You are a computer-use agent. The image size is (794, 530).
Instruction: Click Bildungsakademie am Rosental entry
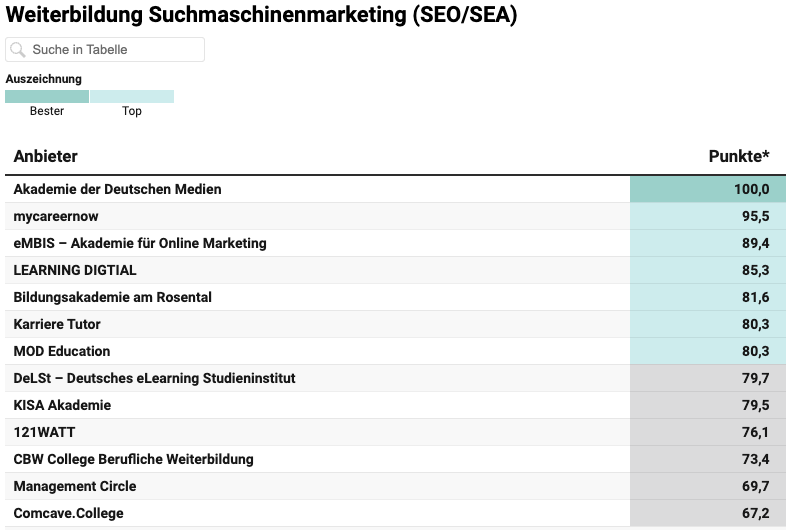[x=113, y=297]
